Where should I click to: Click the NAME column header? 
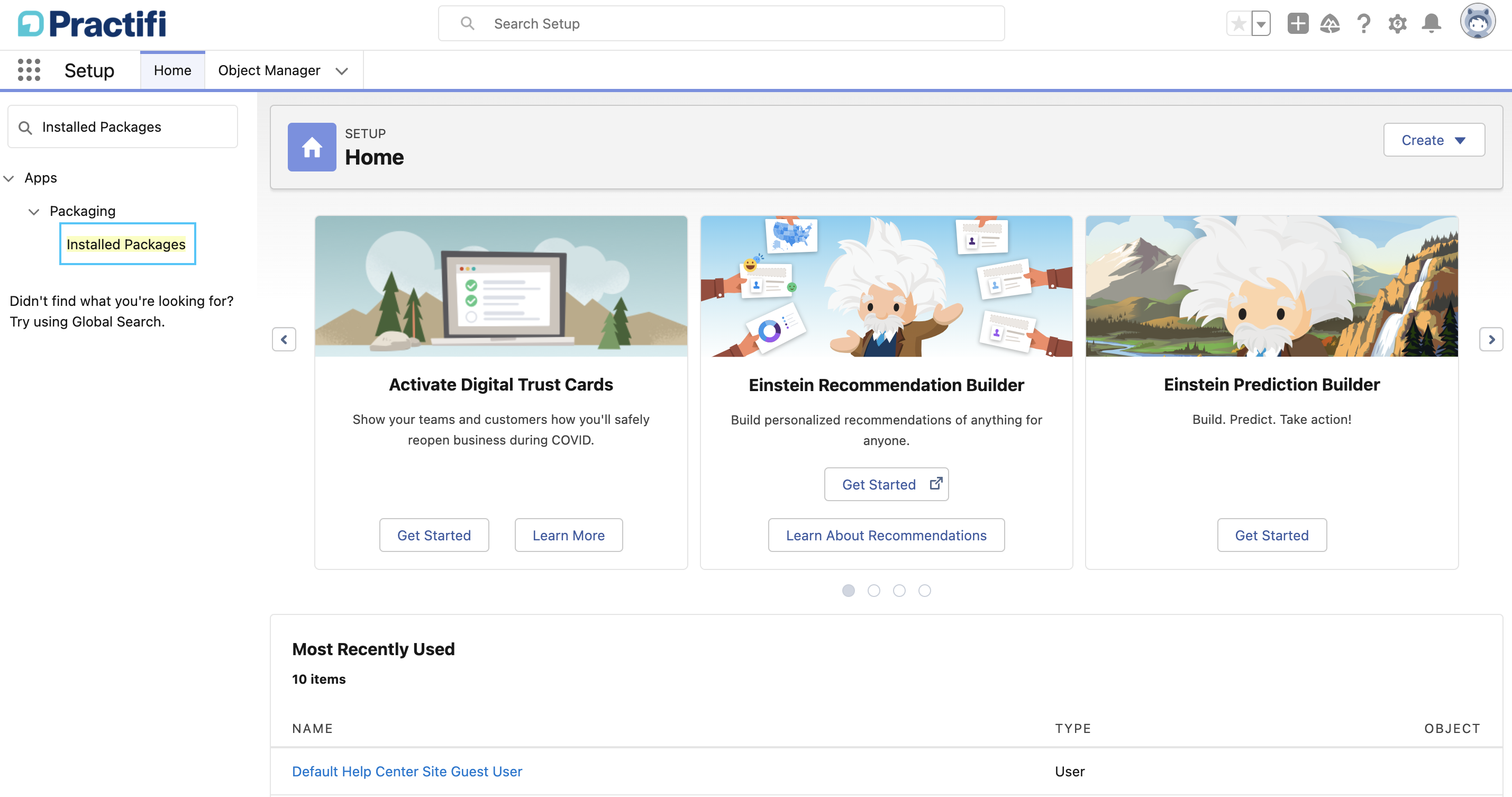click(312, 728)
